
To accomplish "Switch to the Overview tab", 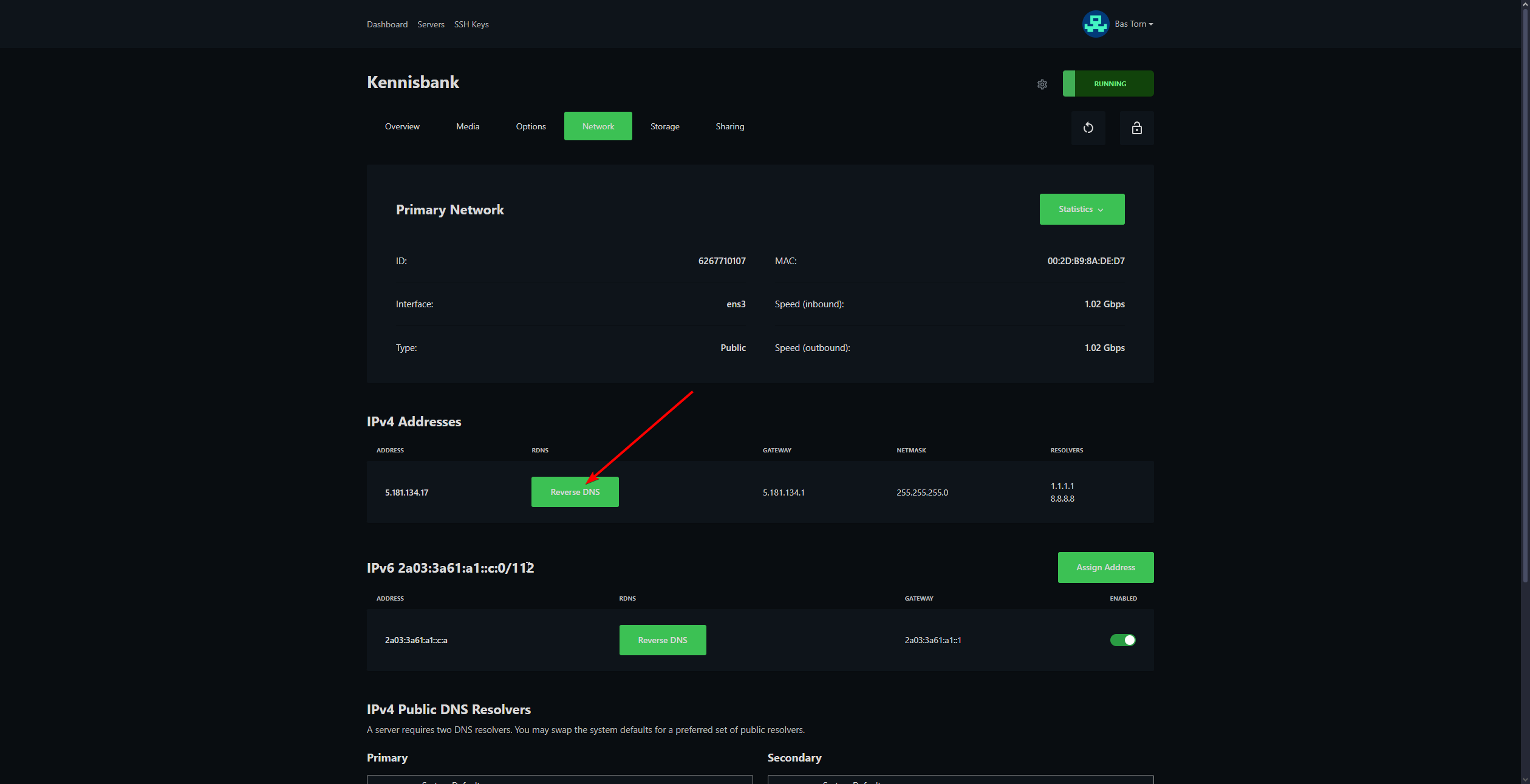I will (x=402, y=126).
